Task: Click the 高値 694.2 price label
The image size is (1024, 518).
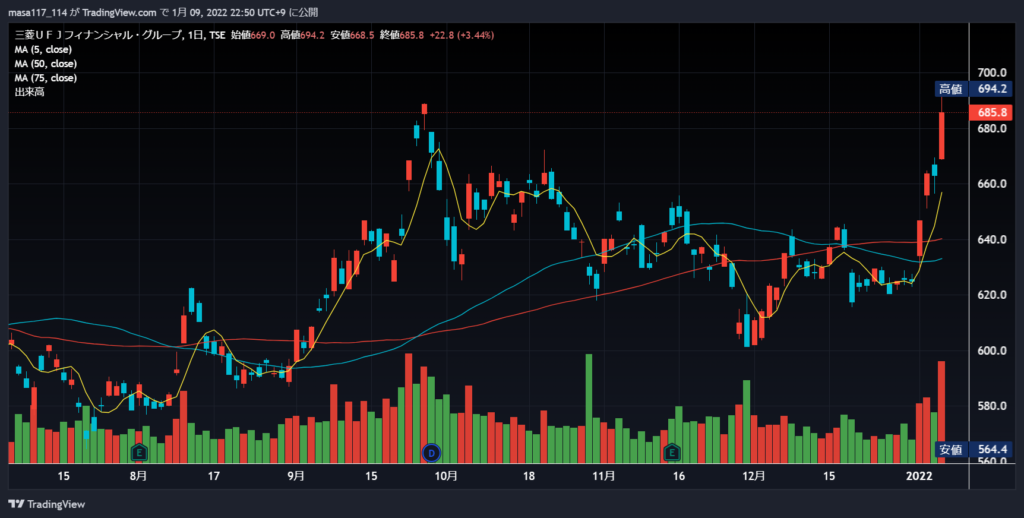Action: point(972,89)
